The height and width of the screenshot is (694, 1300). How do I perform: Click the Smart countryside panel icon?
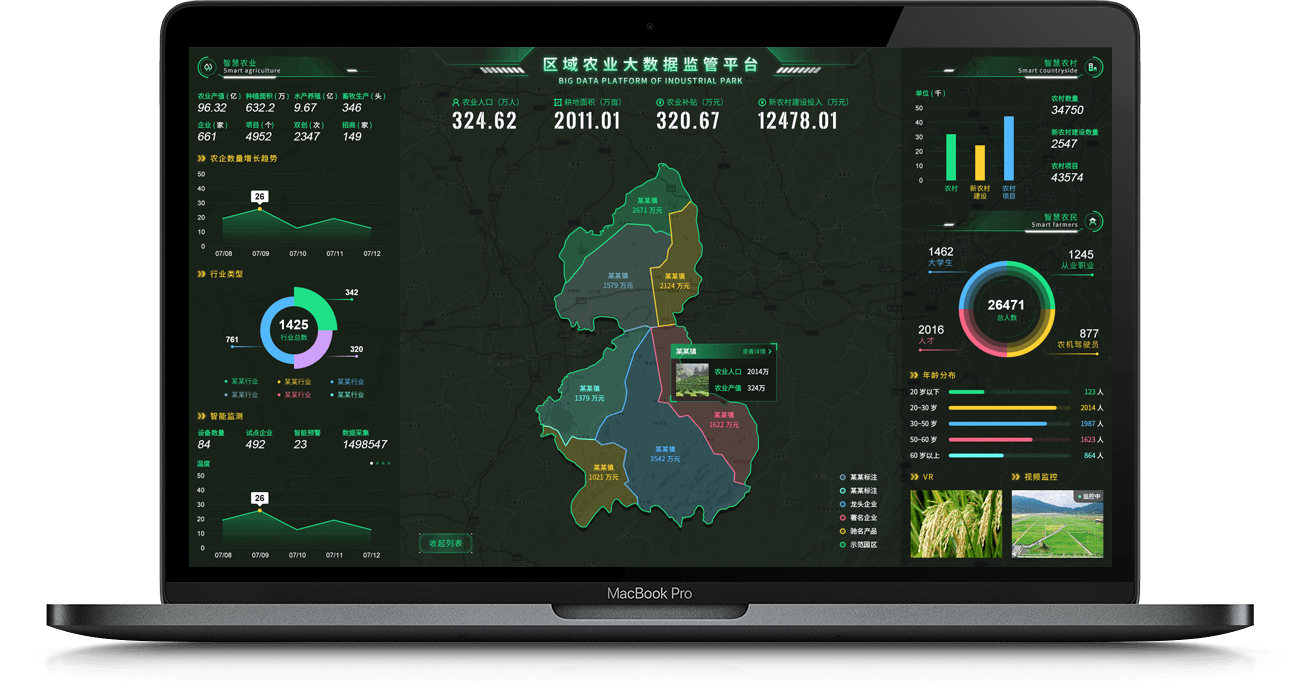click(x=1093, y=67)
